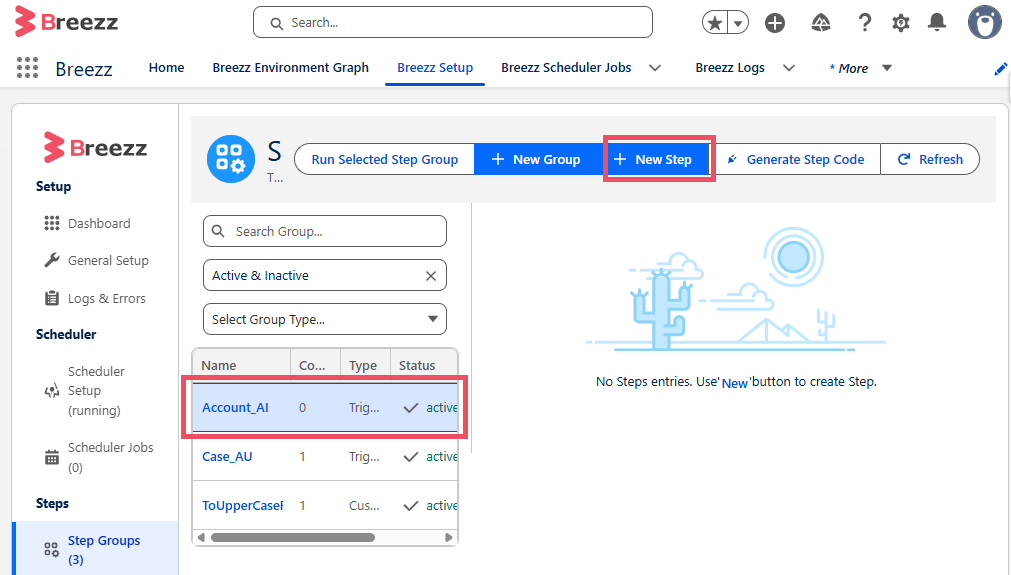Open the Case_AU step group

(227, 456)
